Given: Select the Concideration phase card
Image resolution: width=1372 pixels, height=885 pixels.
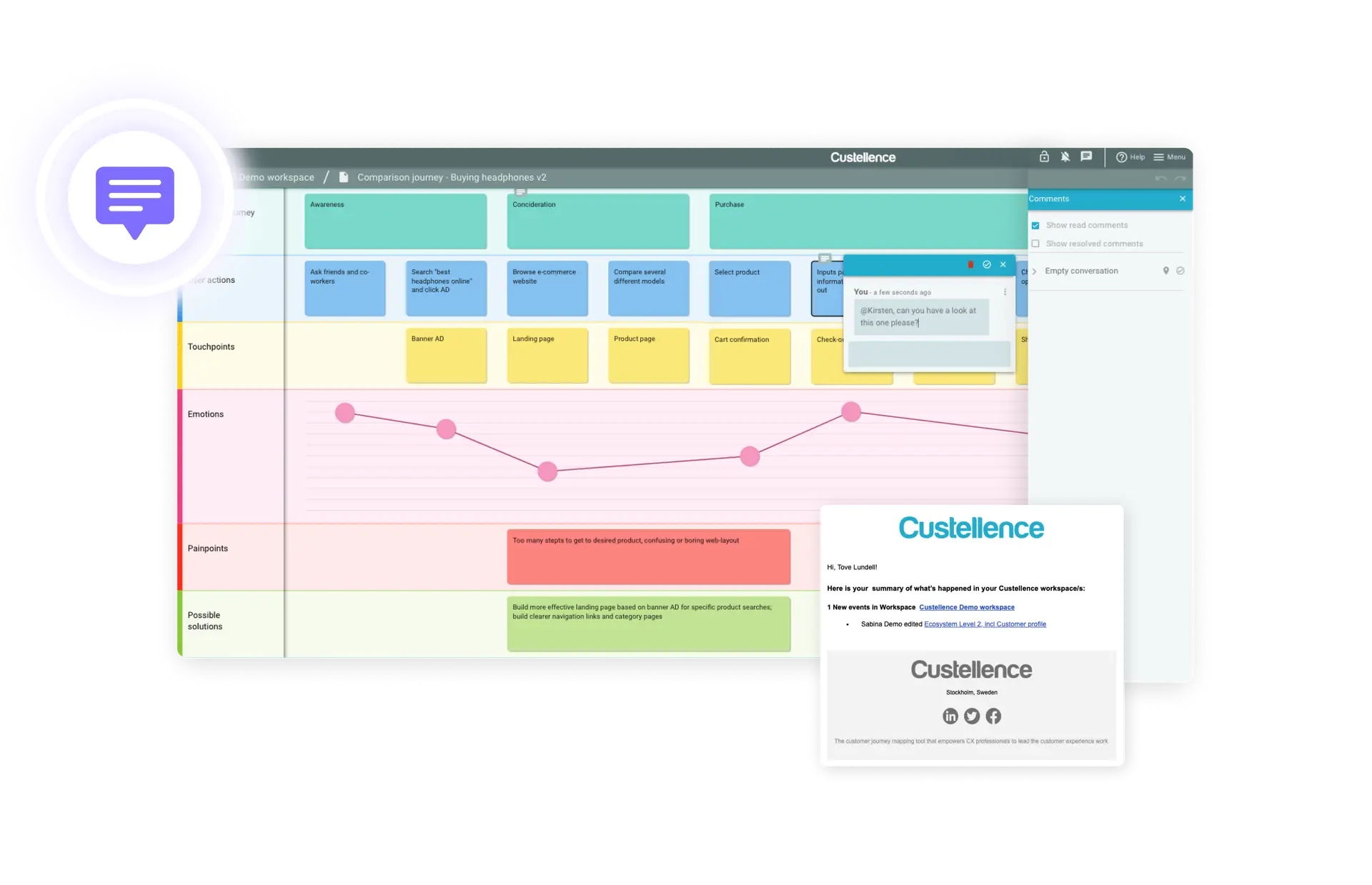Looking at the screenshot, I should [598, 221].
